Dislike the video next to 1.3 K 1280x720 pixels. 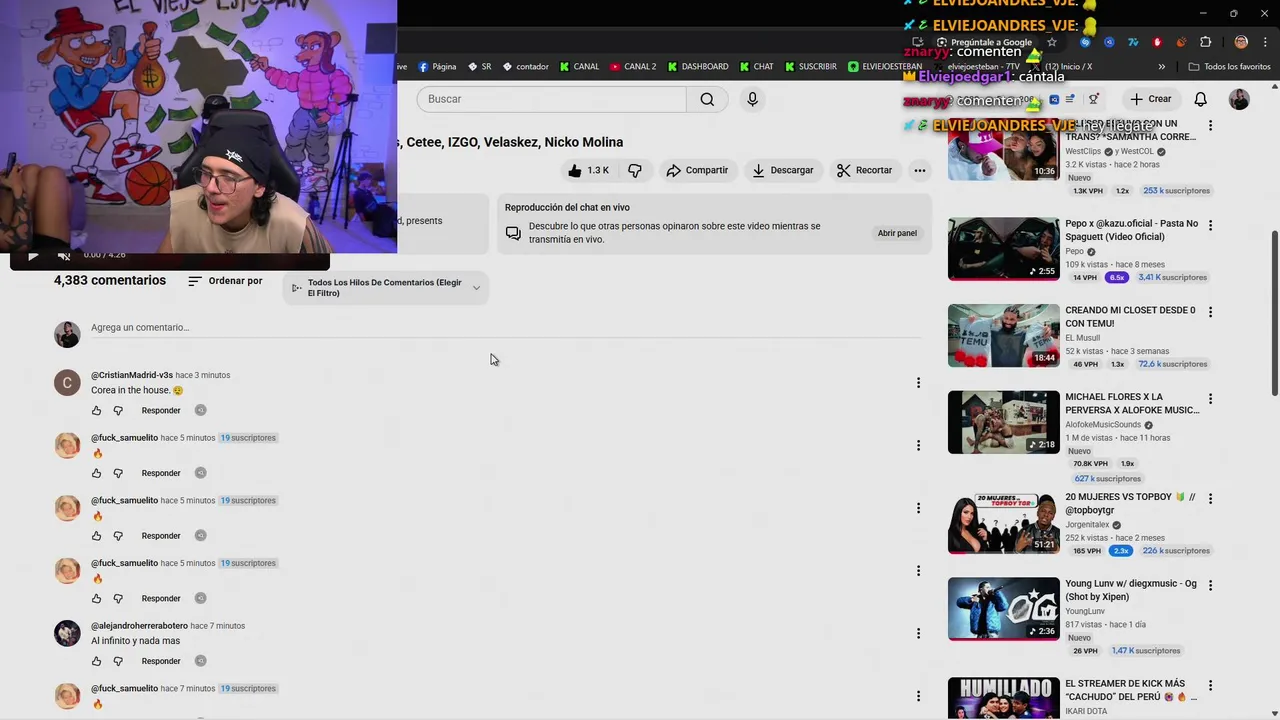(635, 170)
